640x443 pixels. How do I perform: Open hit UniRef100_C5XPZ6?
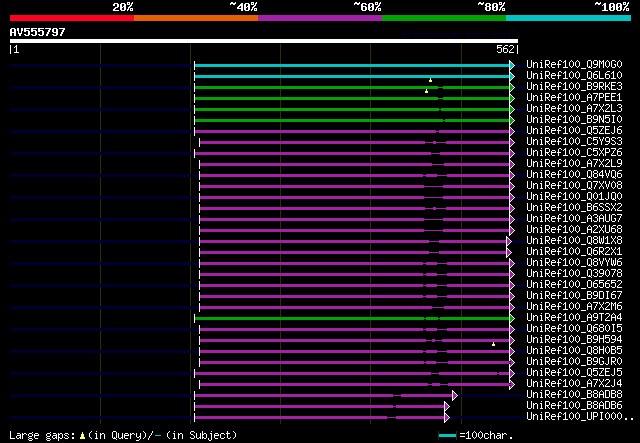574,153
